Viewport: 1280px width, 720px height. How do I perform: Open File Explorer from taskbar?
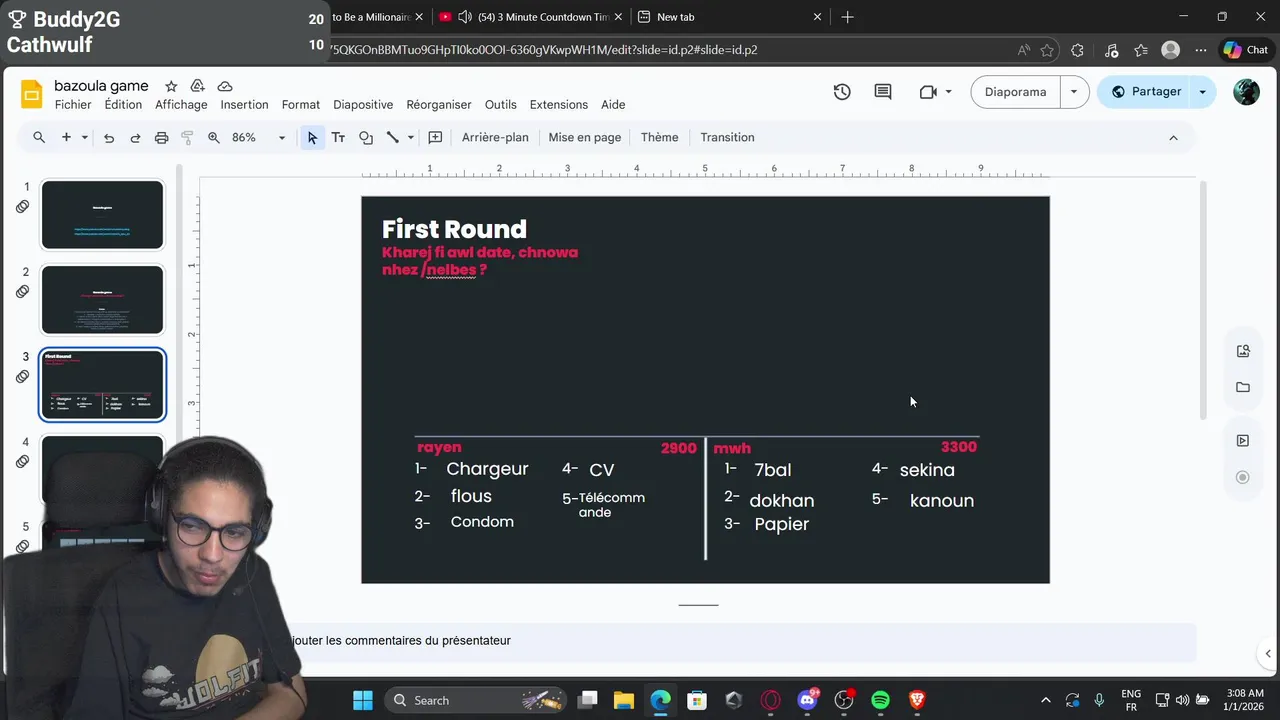pos(623,700)
